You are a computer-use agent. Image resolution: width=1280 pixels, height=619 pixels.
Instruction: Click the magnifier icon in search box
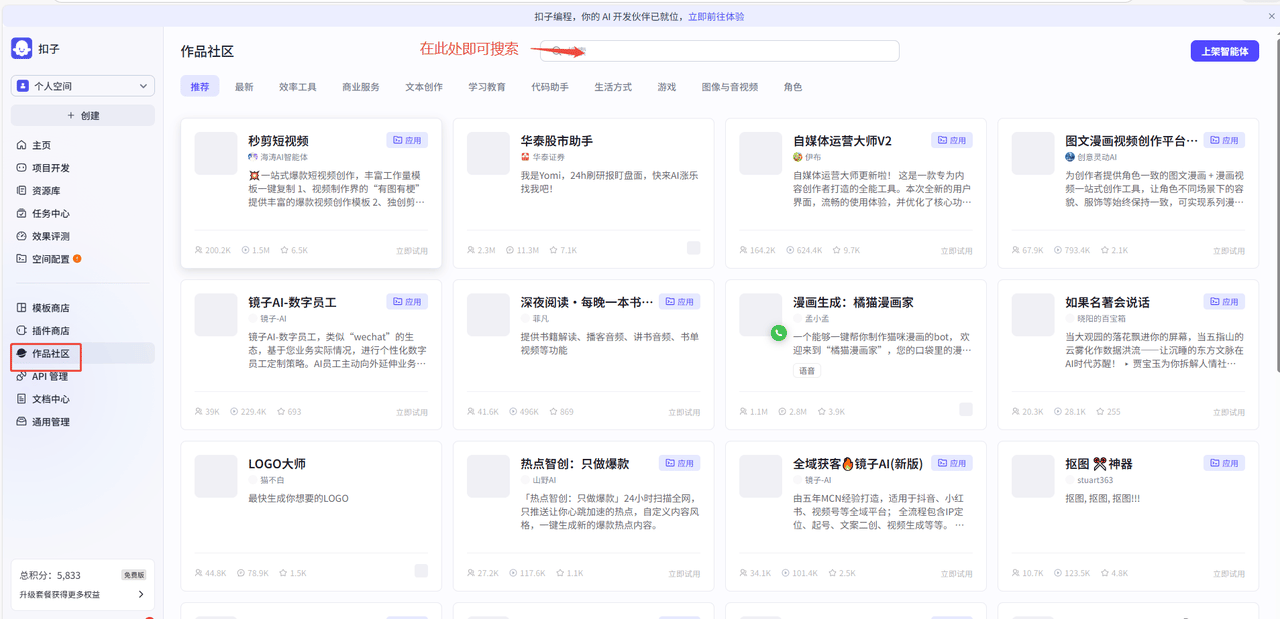557,51
